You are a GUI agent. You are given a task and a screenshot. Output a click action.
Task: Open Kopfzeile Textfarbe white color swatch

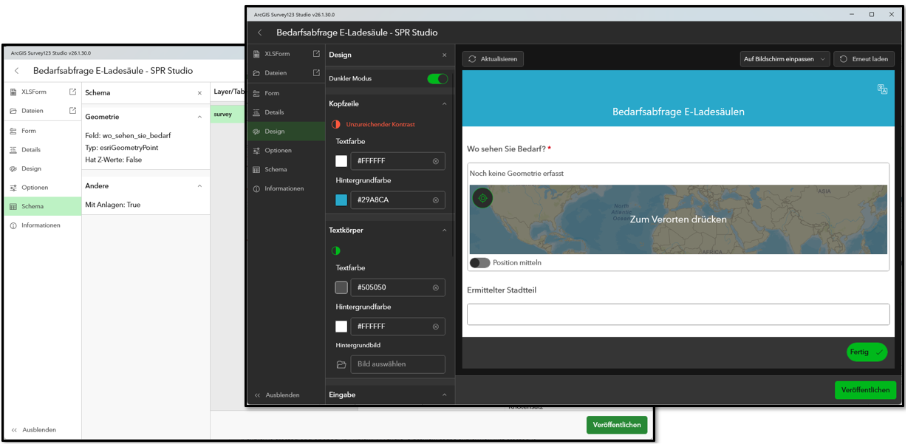(x=341, y=161)
